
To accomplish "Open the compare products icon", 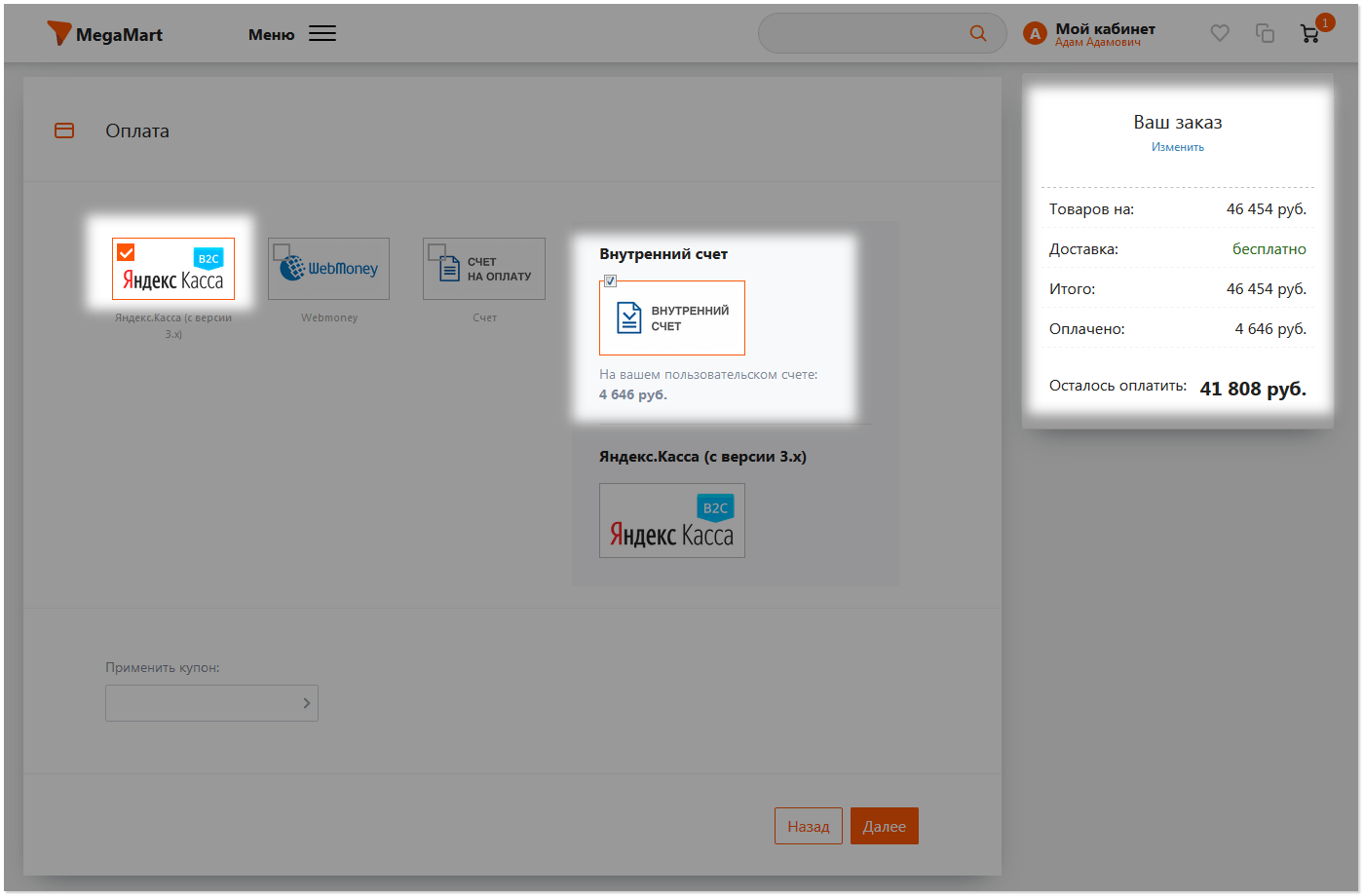I will [1265, 33].
